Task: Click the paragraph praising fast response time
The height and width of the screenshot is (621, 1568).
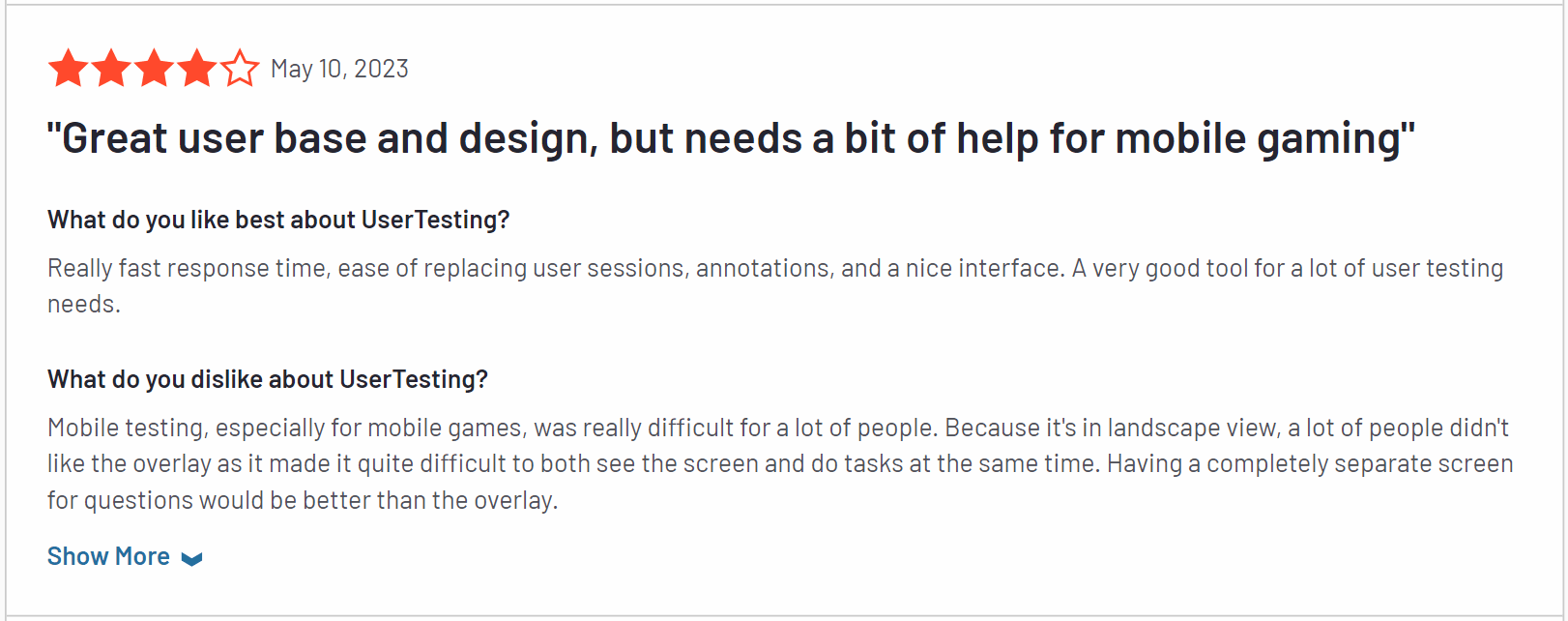Action: click(773, 285)
